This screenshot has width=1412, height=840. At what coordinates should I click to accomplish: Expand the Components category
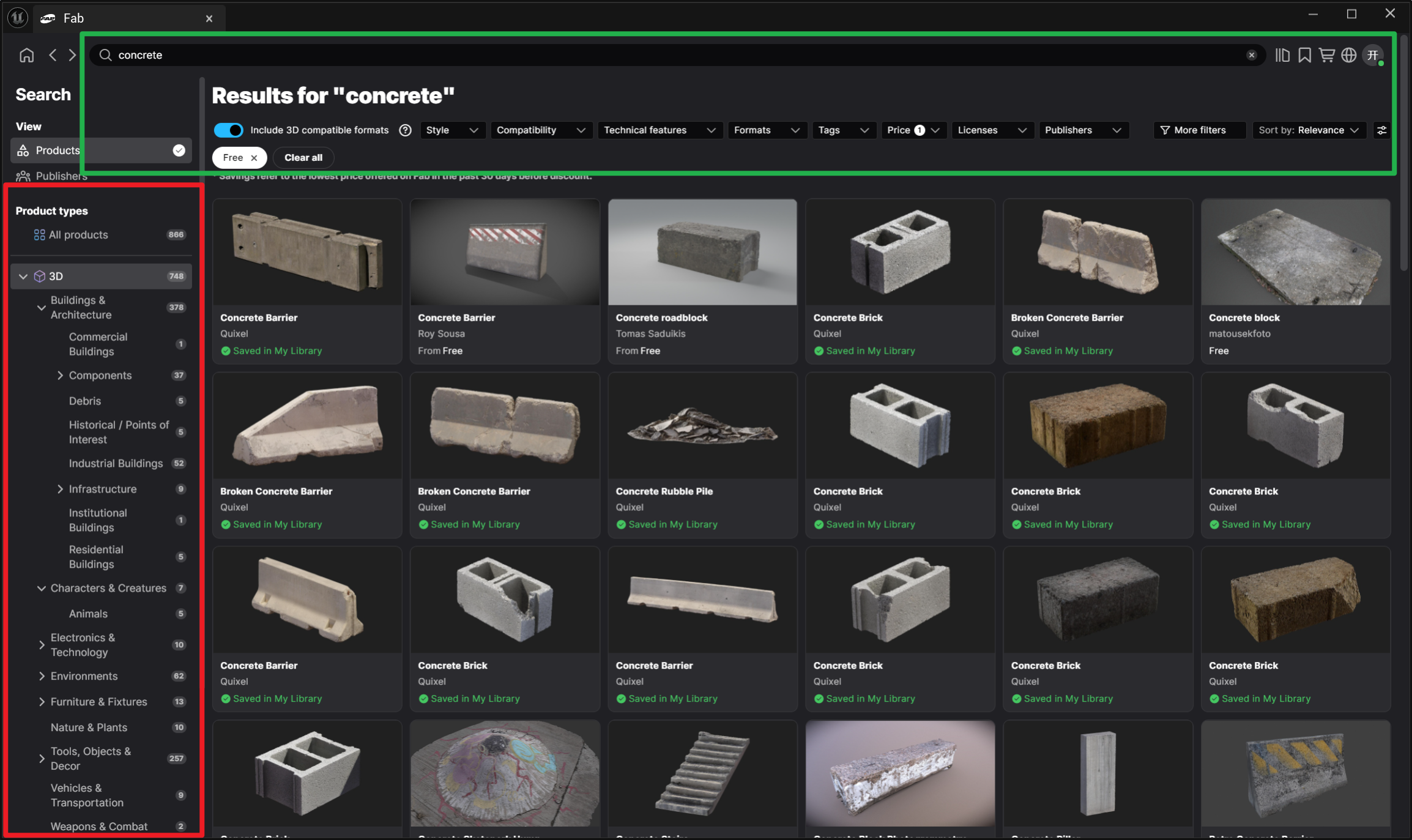60,376
